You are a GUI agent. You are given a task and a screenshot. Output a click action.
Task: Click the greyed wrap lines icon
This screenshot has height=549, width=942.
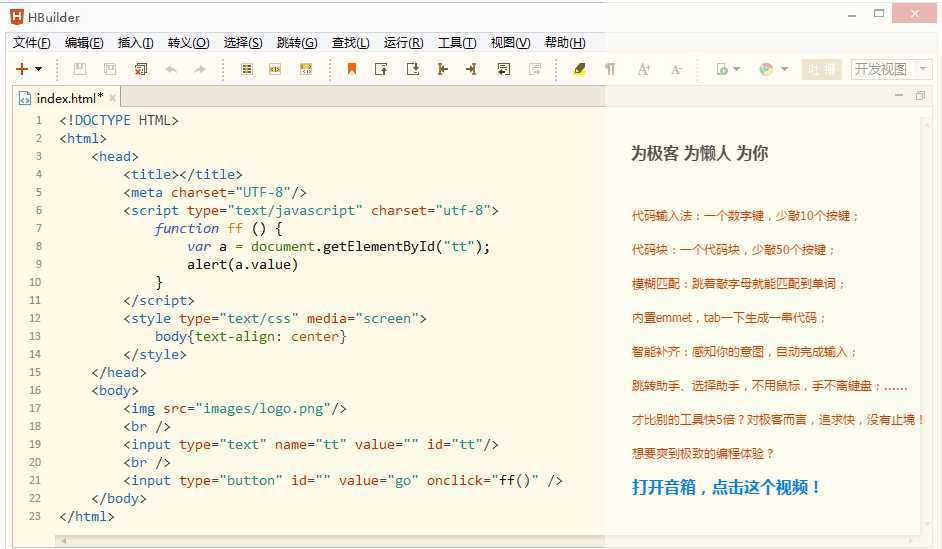(x=535, y=69)
